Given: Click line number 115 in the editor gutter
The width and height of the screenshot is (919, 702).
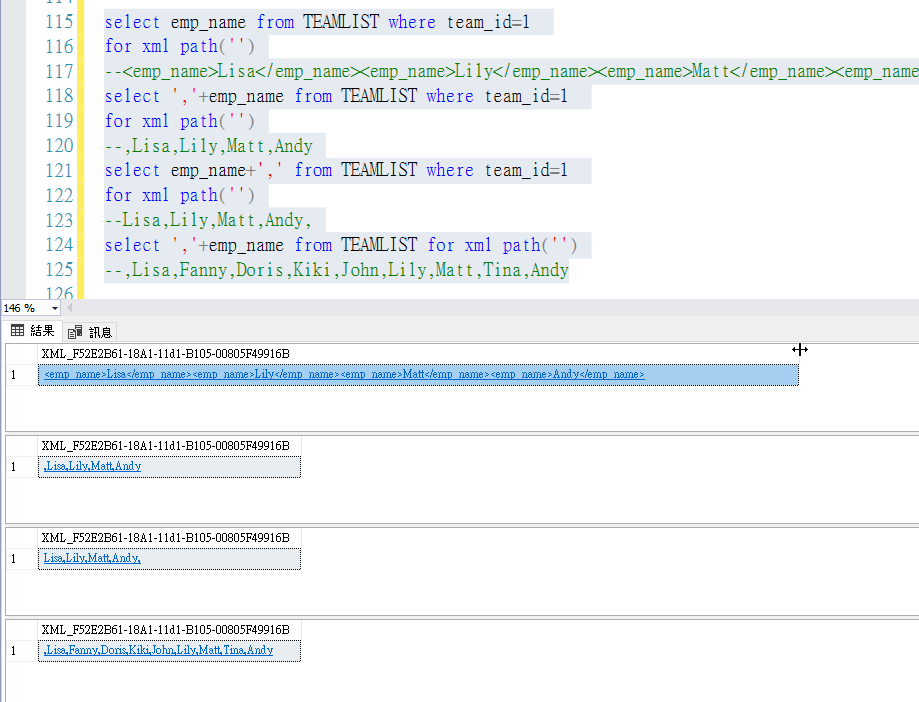Looking at the screenshot, I should click(60, 21).
